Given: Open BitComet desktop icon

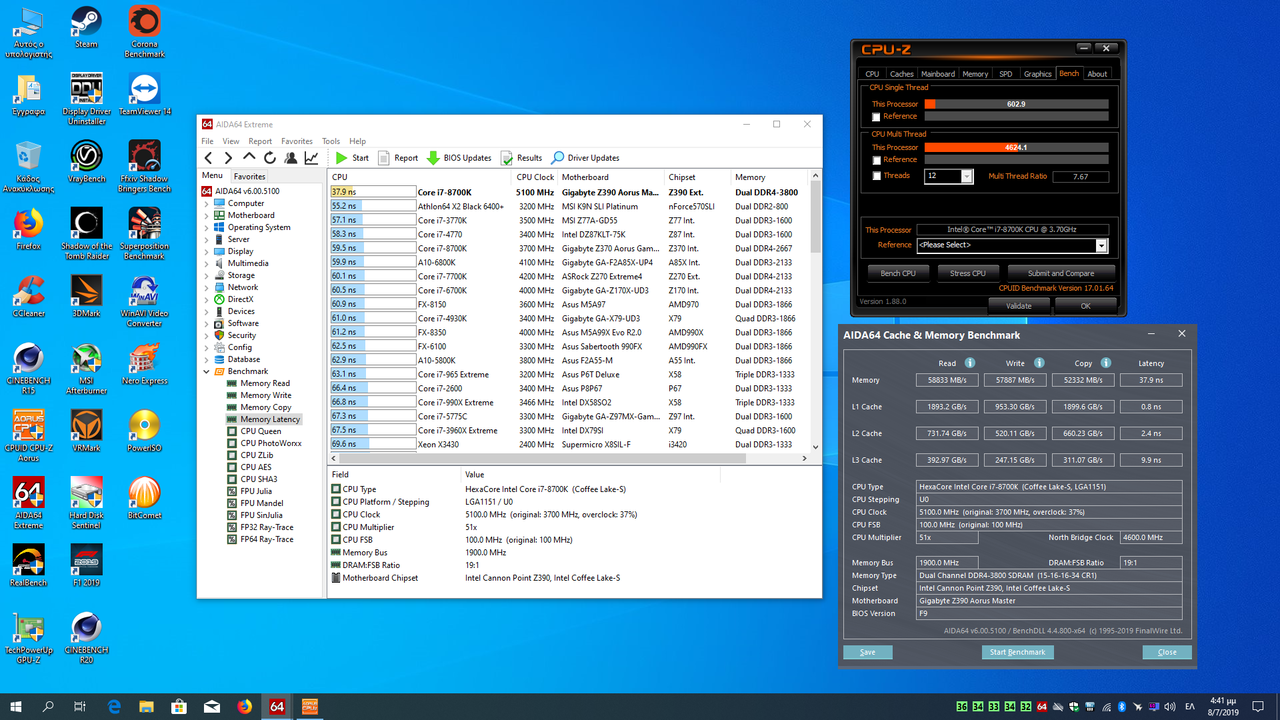Looking at the screenshot, I should (x=144, y=497).
